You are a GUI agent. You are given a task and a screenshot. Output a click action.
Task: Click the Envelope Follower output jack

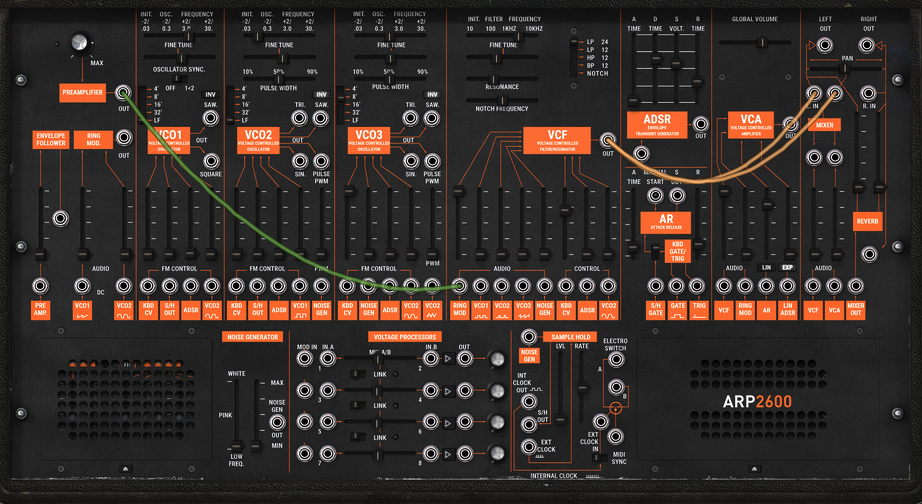pos(60,218)
